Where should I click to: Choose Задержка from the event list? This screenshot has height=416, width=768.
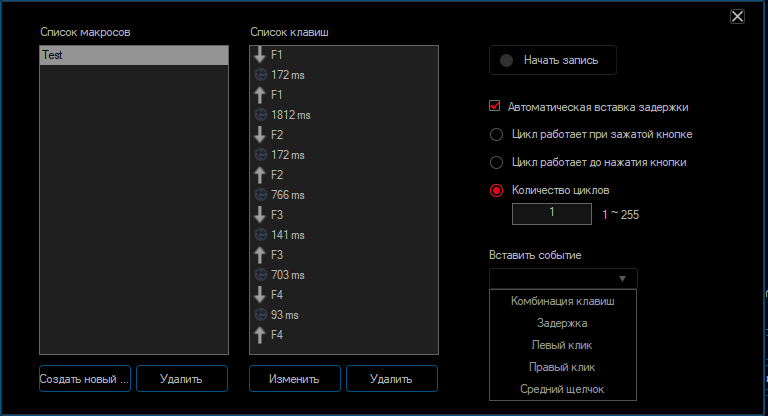pos(563,323)
